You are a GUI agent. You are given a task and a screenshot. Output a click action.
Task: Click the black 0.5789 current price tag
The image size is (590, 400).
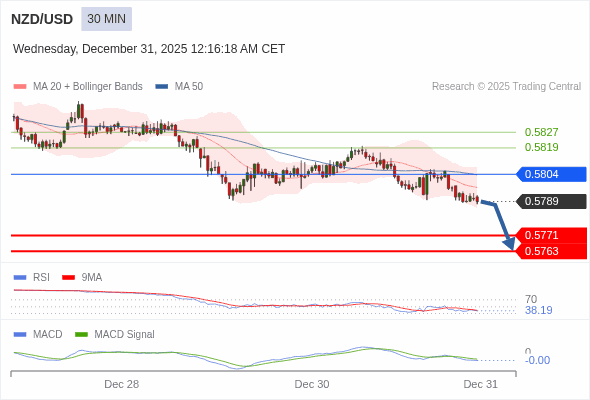pos(551,201)
